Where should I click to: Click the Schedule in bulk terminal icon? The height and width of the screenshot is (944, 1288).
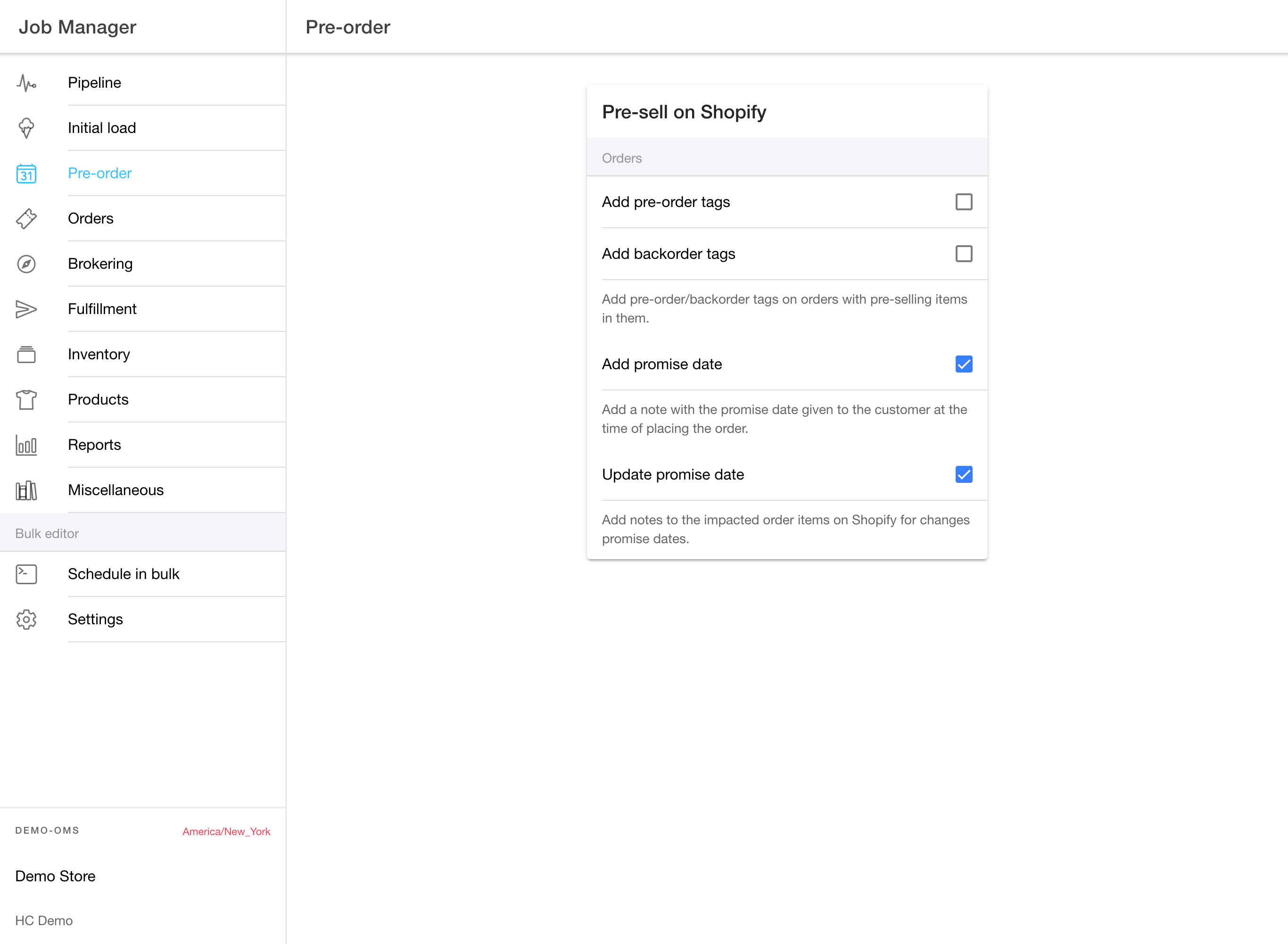[x=26, y=574]
